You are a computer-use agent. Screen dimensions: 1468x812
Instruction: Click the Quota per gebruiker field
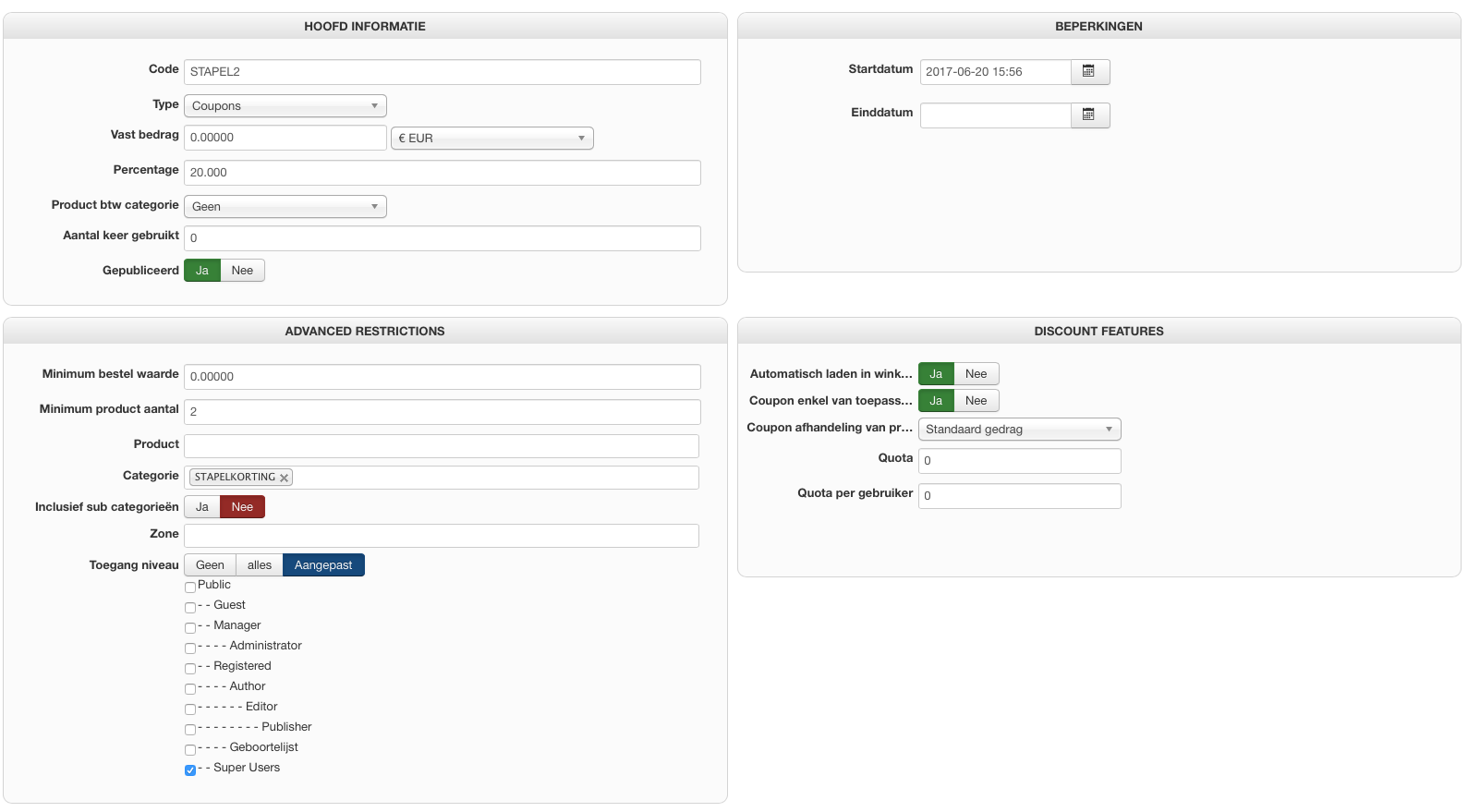pyautogui.click(x=1019, y=496)
